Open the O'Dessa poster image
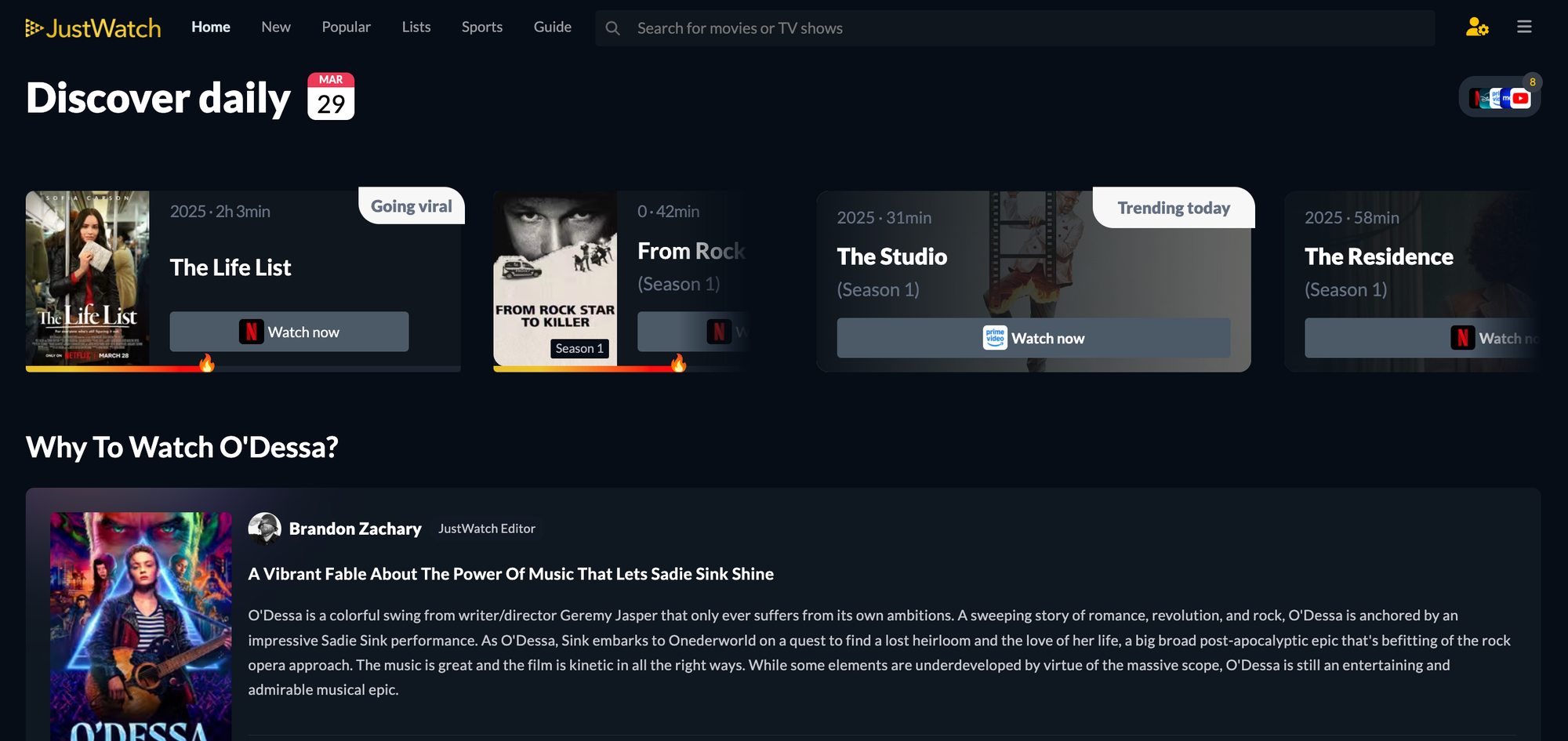Viewport: 1568px width, 741px height. [141, 627]
